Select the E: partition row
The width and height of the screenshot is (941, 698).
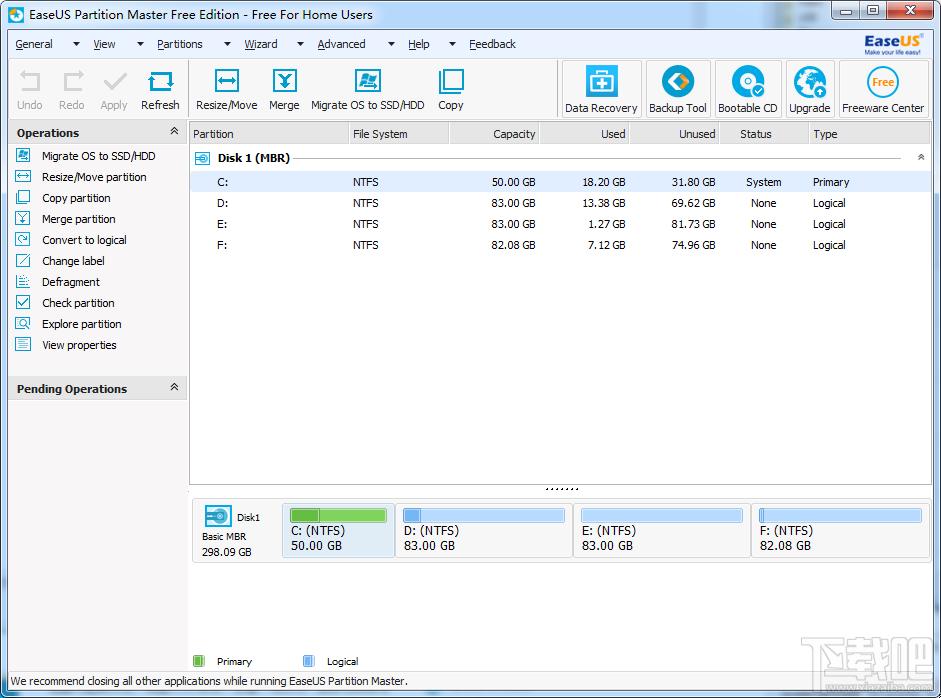pyautogui.click(x=560, y=224)
